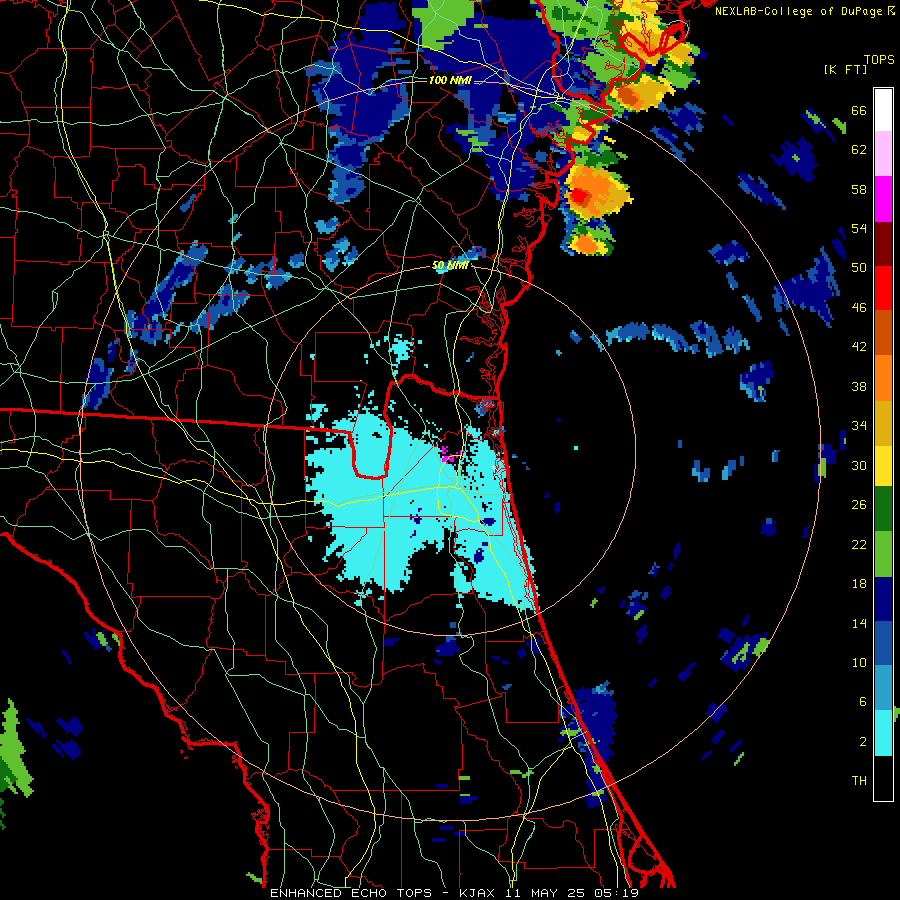Screen dimensions: 900x900
Task: Click the magenta echo pixels at radar center
Action: click(x=448, y=456)
